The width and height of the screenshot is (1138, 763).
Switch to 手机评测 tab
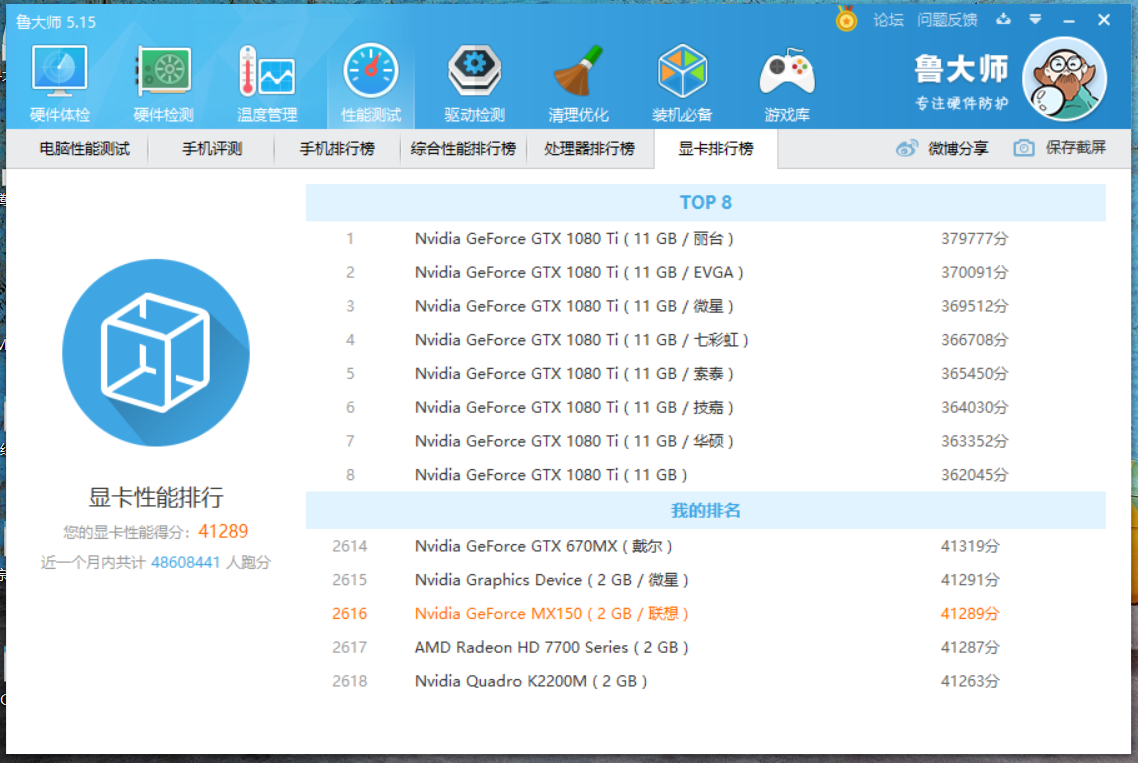(212, 149)
